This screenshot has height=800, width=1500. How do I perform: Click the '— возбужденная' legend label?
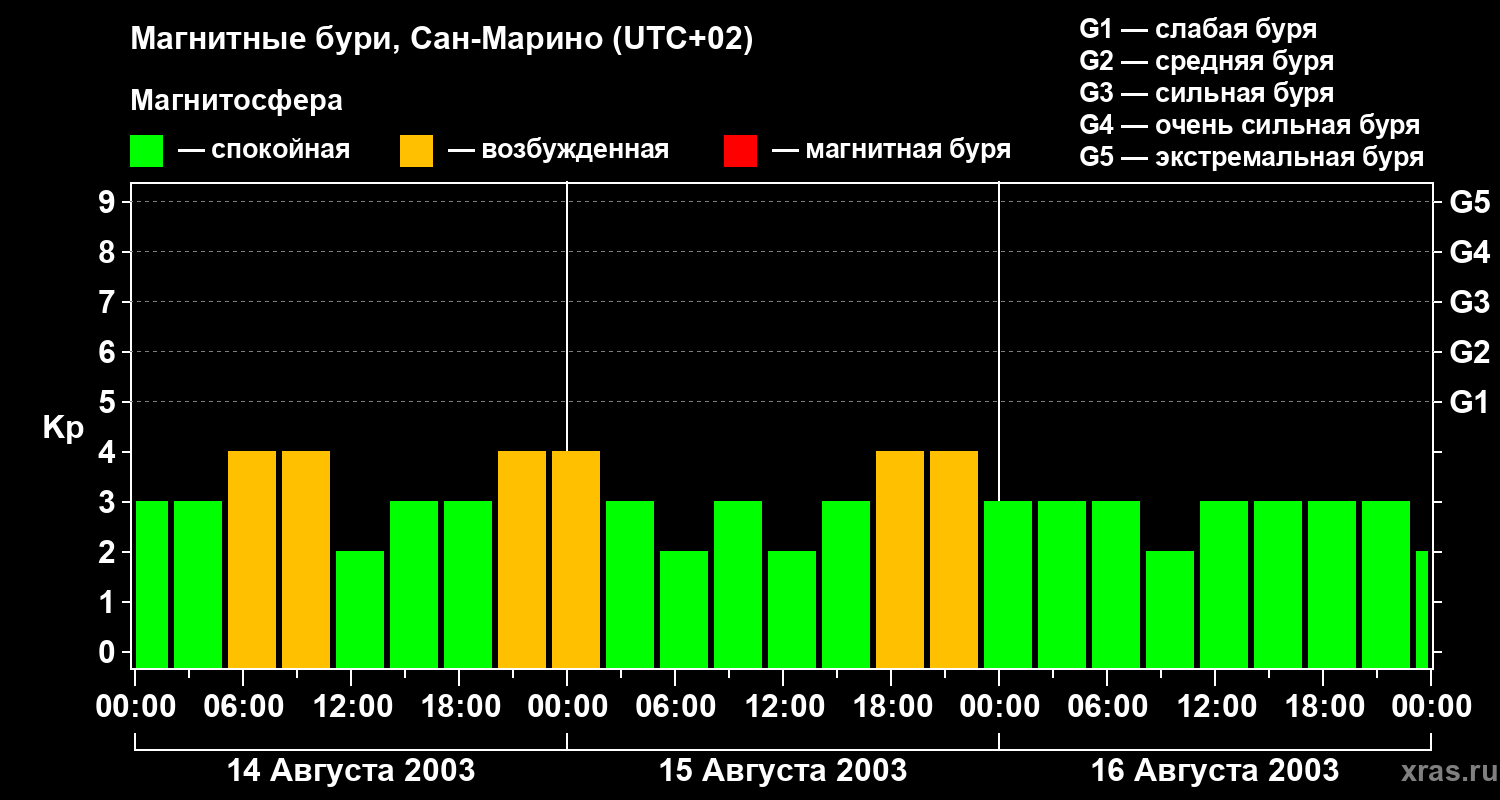558,150
